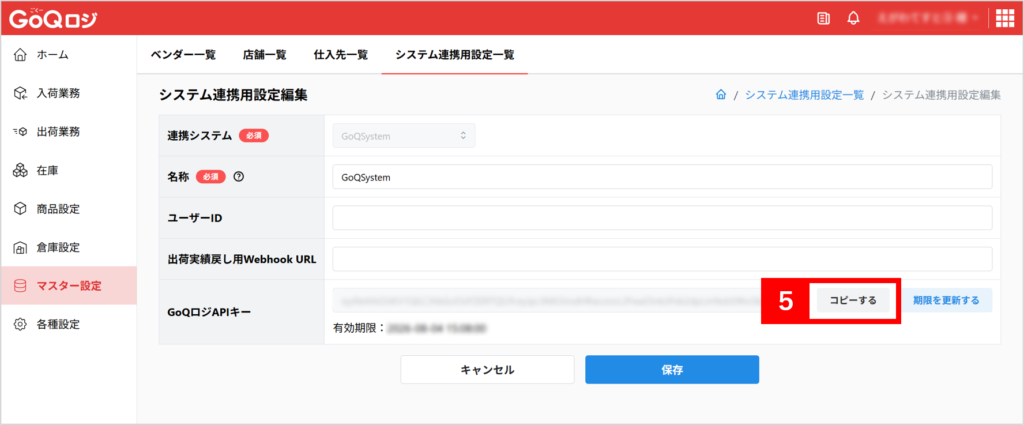Click the 各種設定 gear icon
1024x425 pixels.
click(20, 324)
